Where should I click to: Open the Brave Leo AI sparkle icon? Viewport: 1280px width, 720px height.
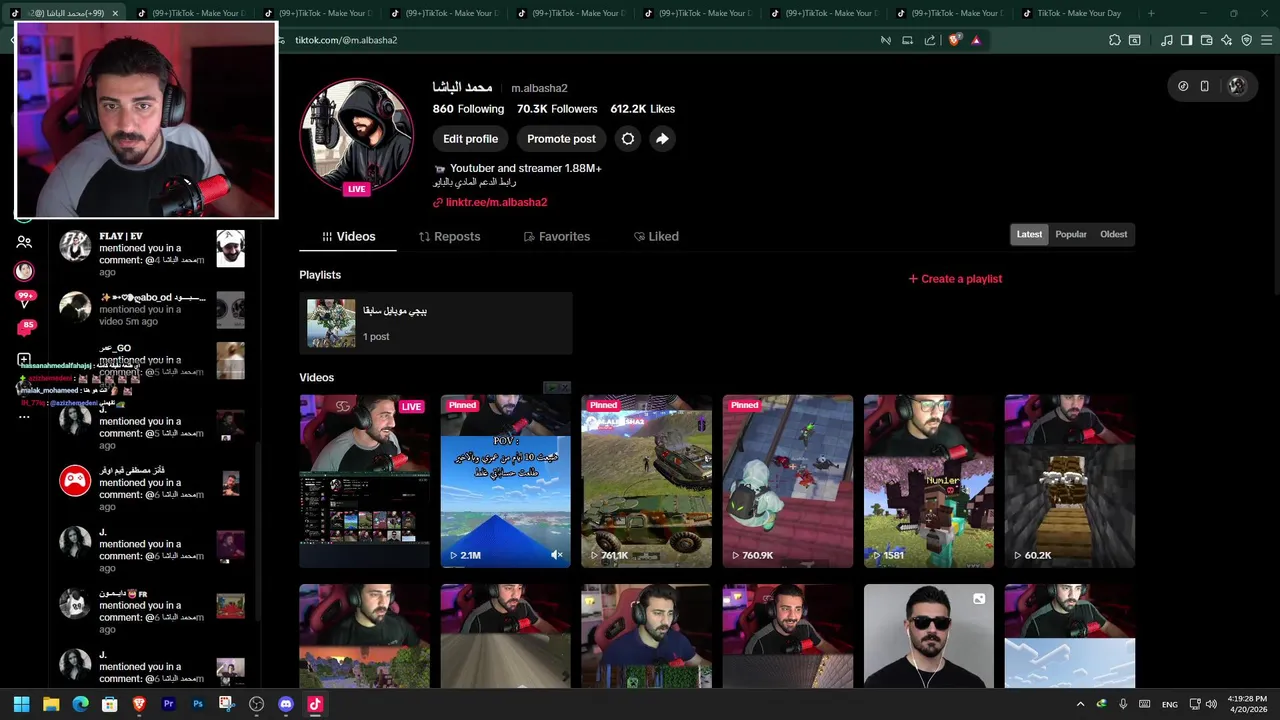pos(1226,40)
